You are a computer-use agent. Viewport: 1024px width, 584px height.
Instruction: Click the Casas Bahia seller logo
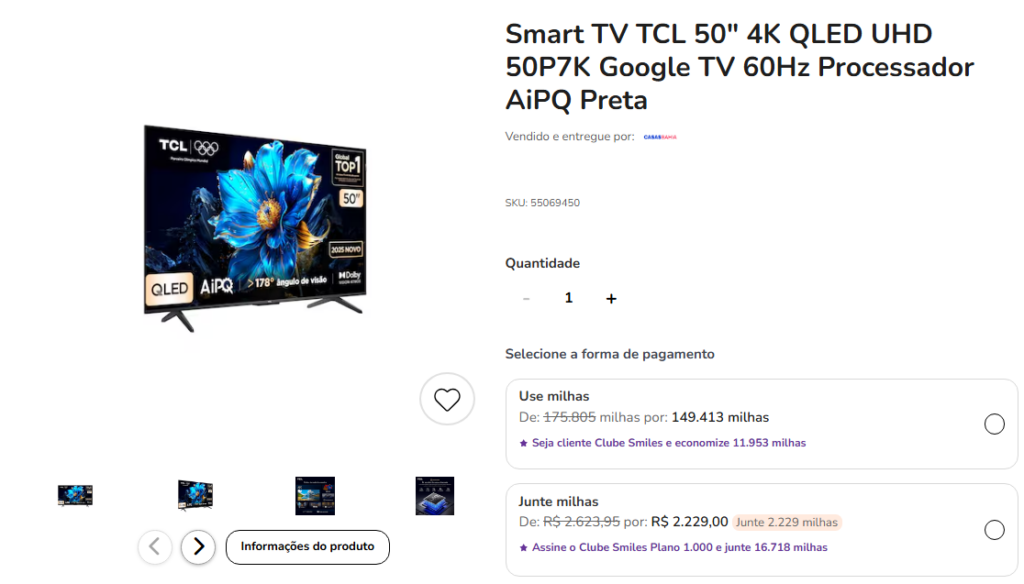[660, 137]
